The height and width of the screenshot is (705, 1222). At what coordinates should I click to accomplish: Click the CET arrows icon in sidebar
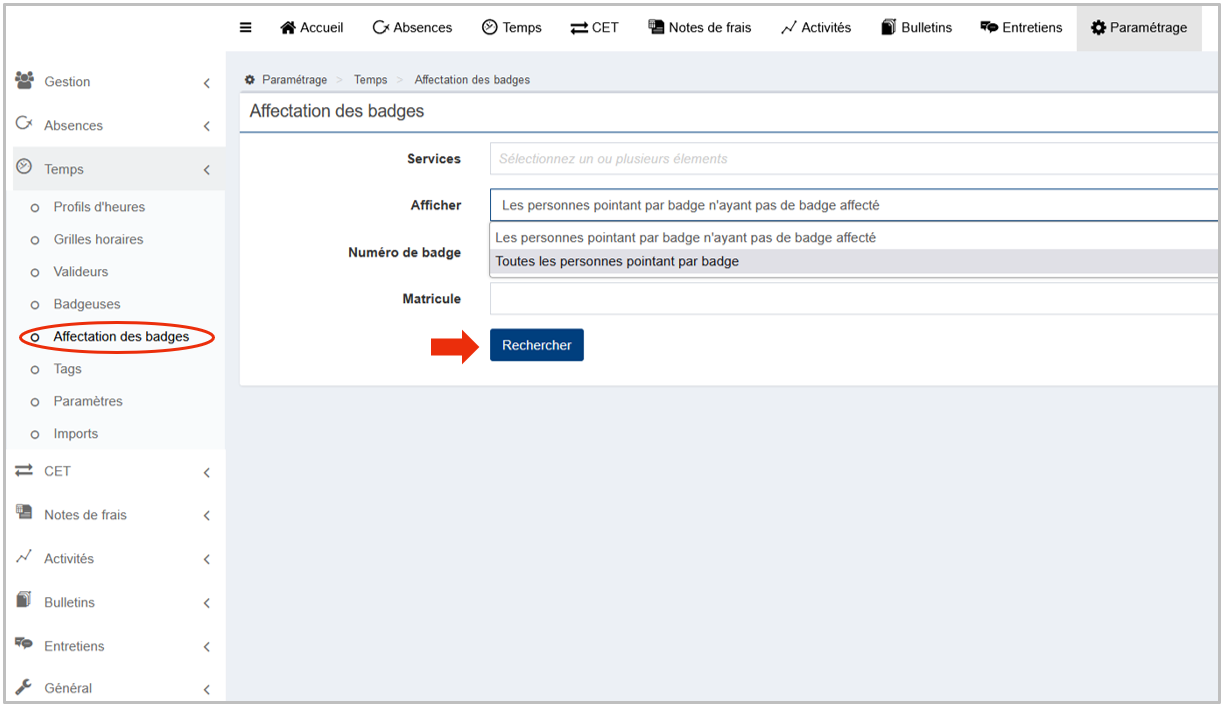pos(25,470)
